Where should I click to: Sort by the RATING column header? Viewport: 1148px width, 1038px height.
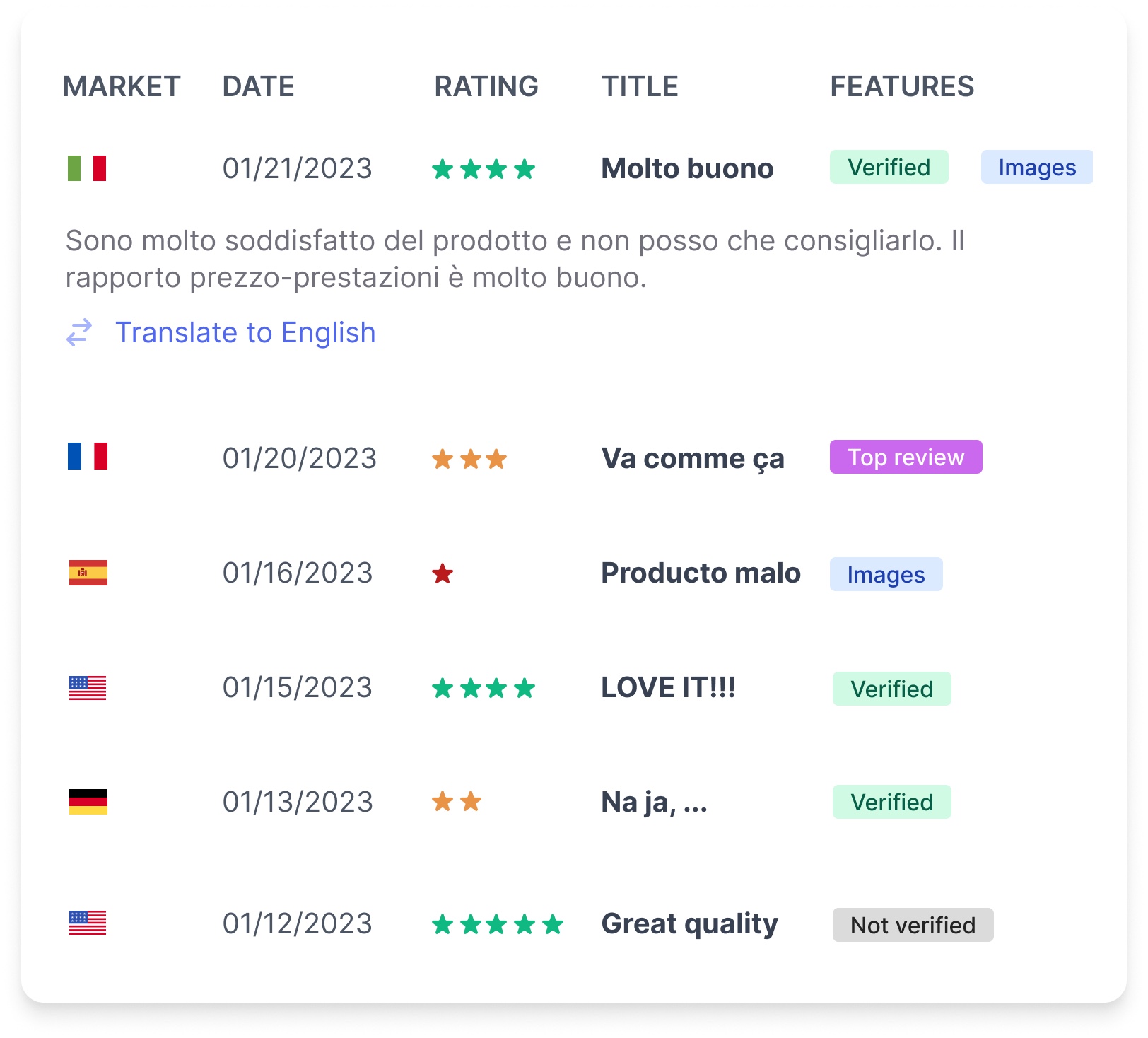click(486, 86)
